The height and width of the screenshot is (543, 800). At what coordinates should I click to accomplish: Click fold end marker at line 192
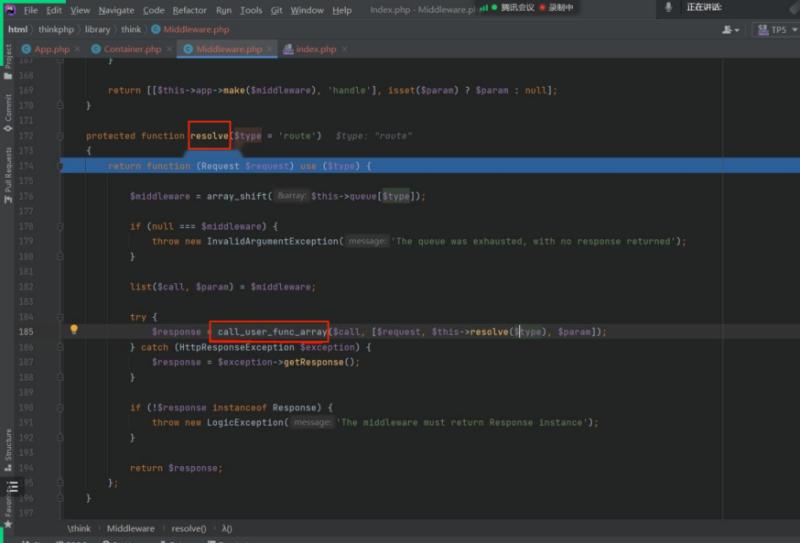60,438
